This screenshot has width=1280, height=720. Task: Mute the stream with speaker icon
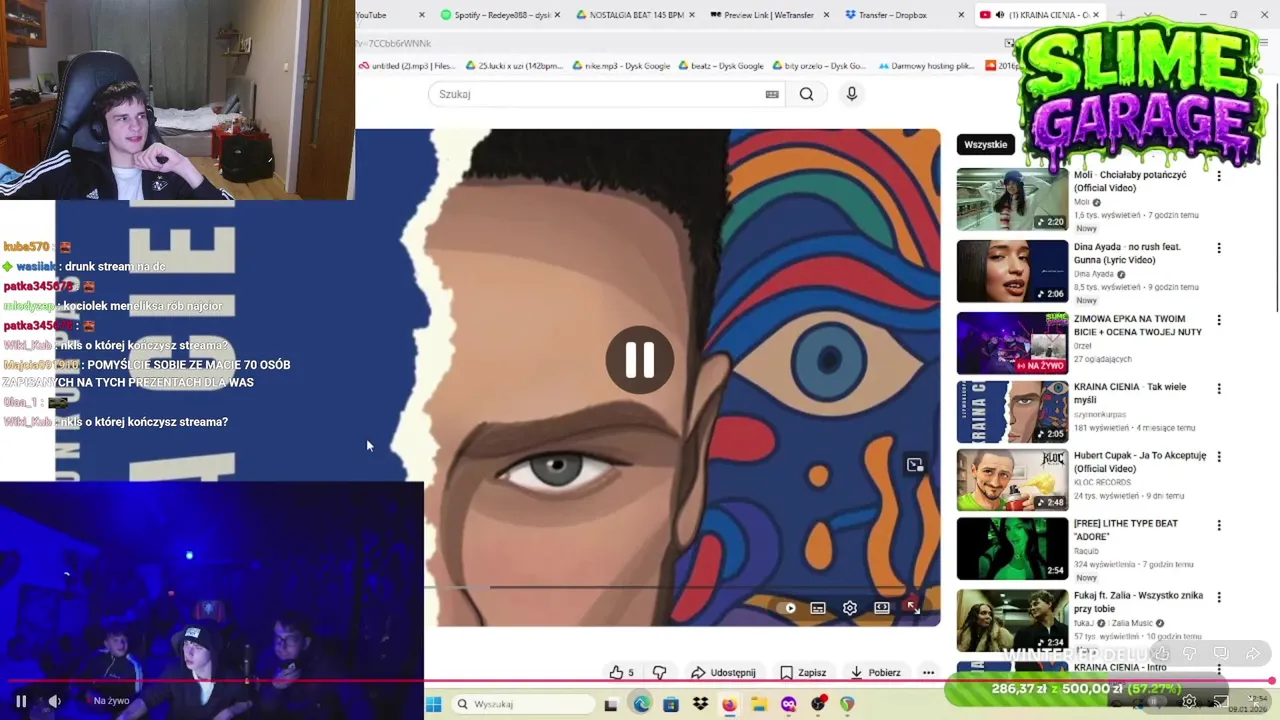(55, 701)
